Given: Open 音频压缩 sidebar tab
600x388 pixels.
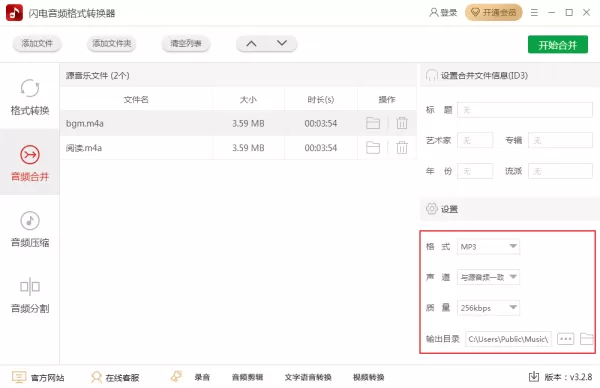Looking at the screenshot, I should click(x=30, y=228).
